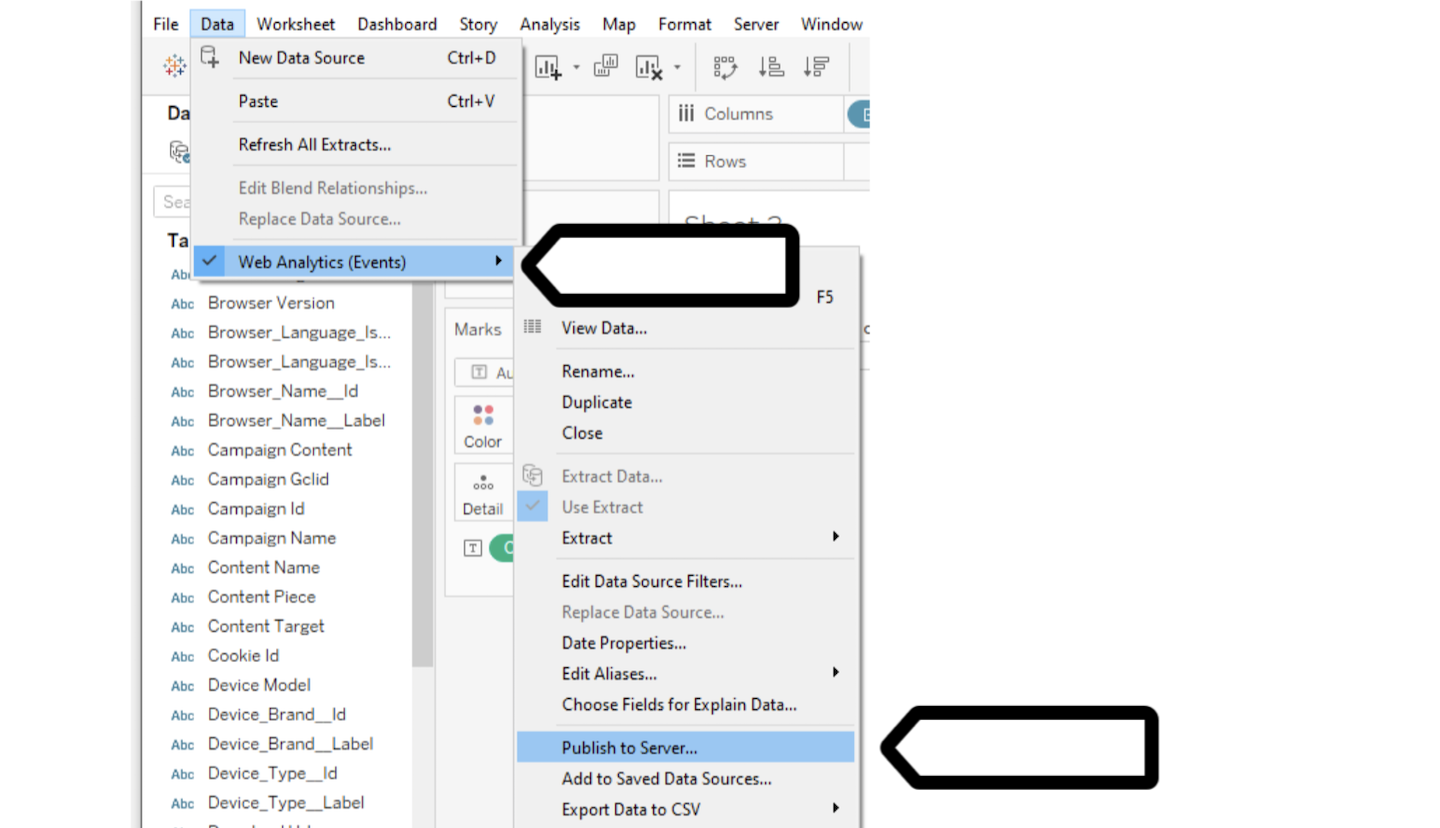Choose Paste in the Data menu
The width and height of the screenshot is (1440, 828).
click(x=357, y=101)
